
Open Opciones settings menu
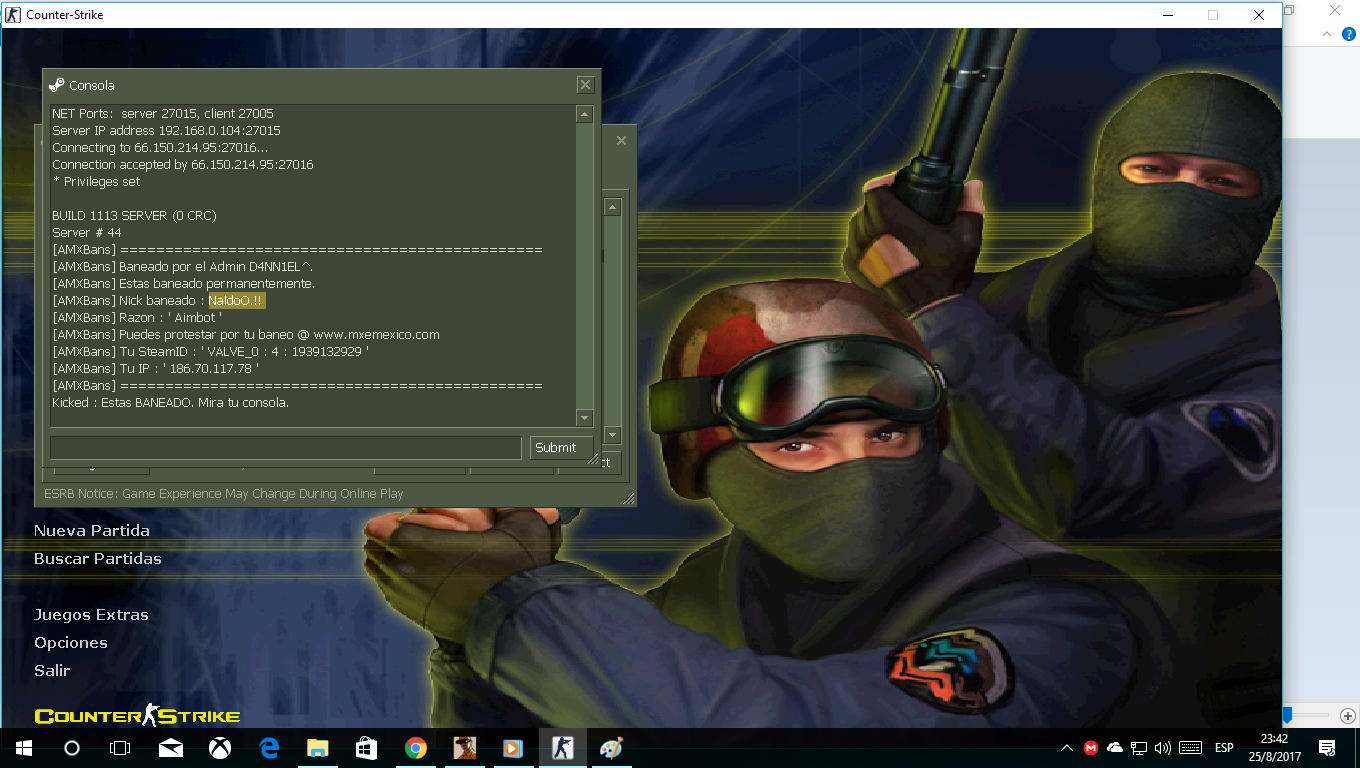click(71, 643)
